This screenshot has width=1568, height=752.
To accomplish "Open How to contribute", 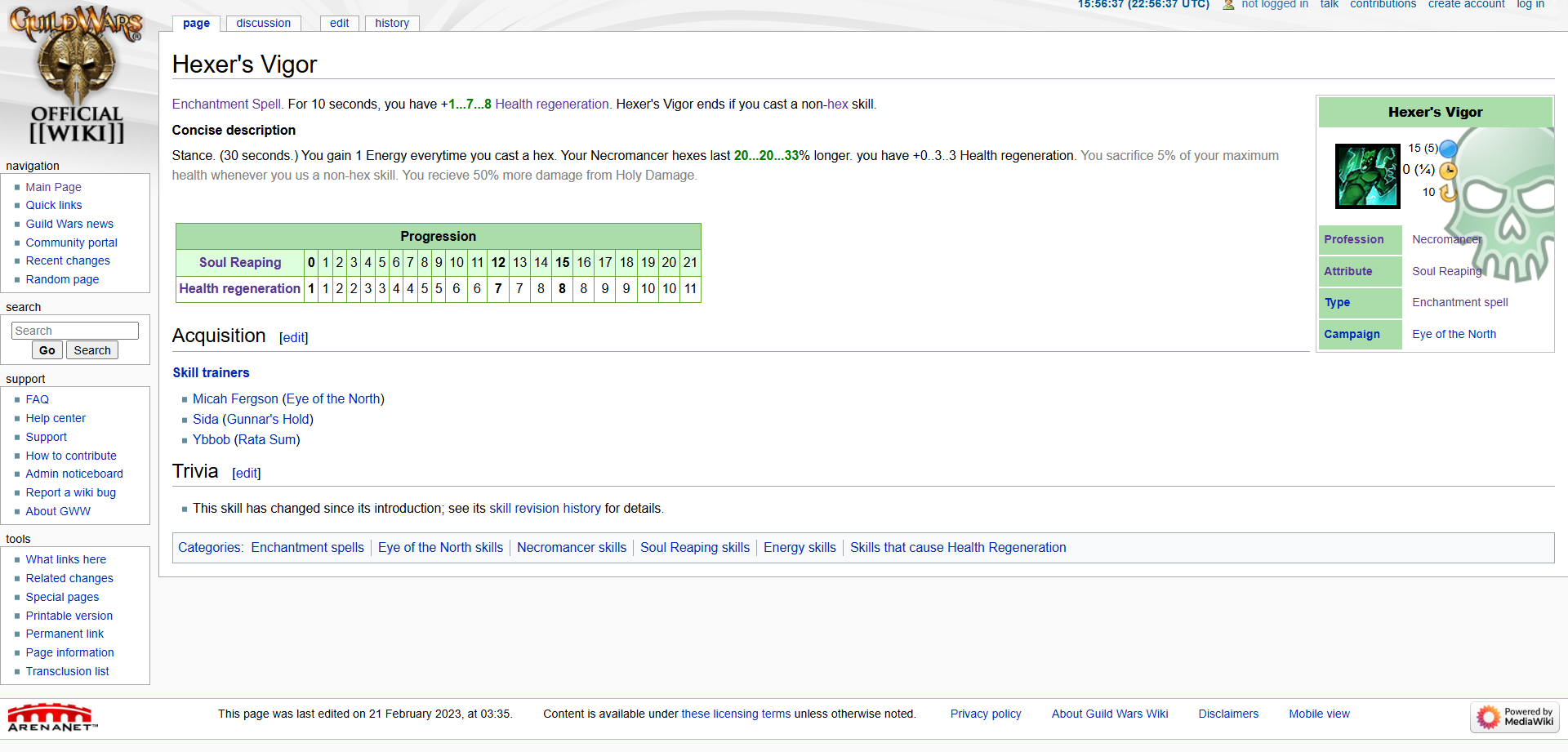I will point(71,456).
